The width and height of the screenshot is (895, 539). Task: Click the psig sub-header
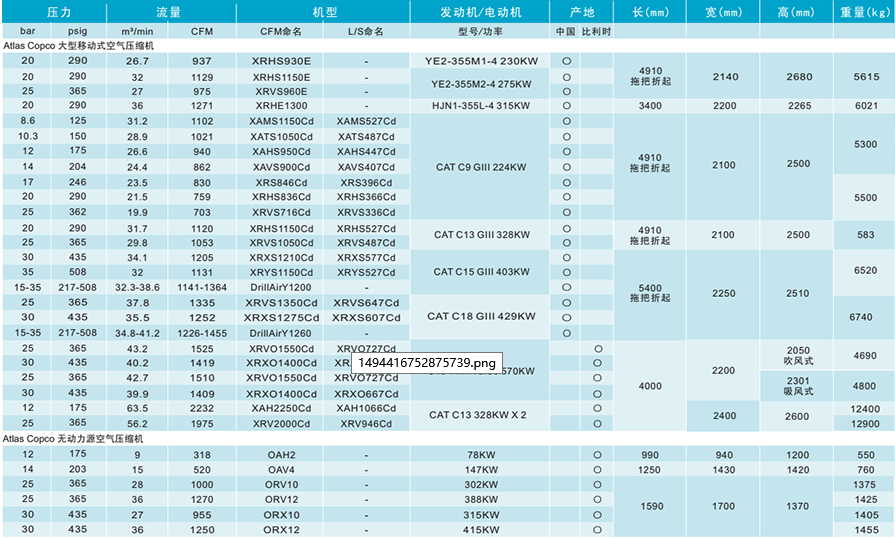click(x=78, y=31)
